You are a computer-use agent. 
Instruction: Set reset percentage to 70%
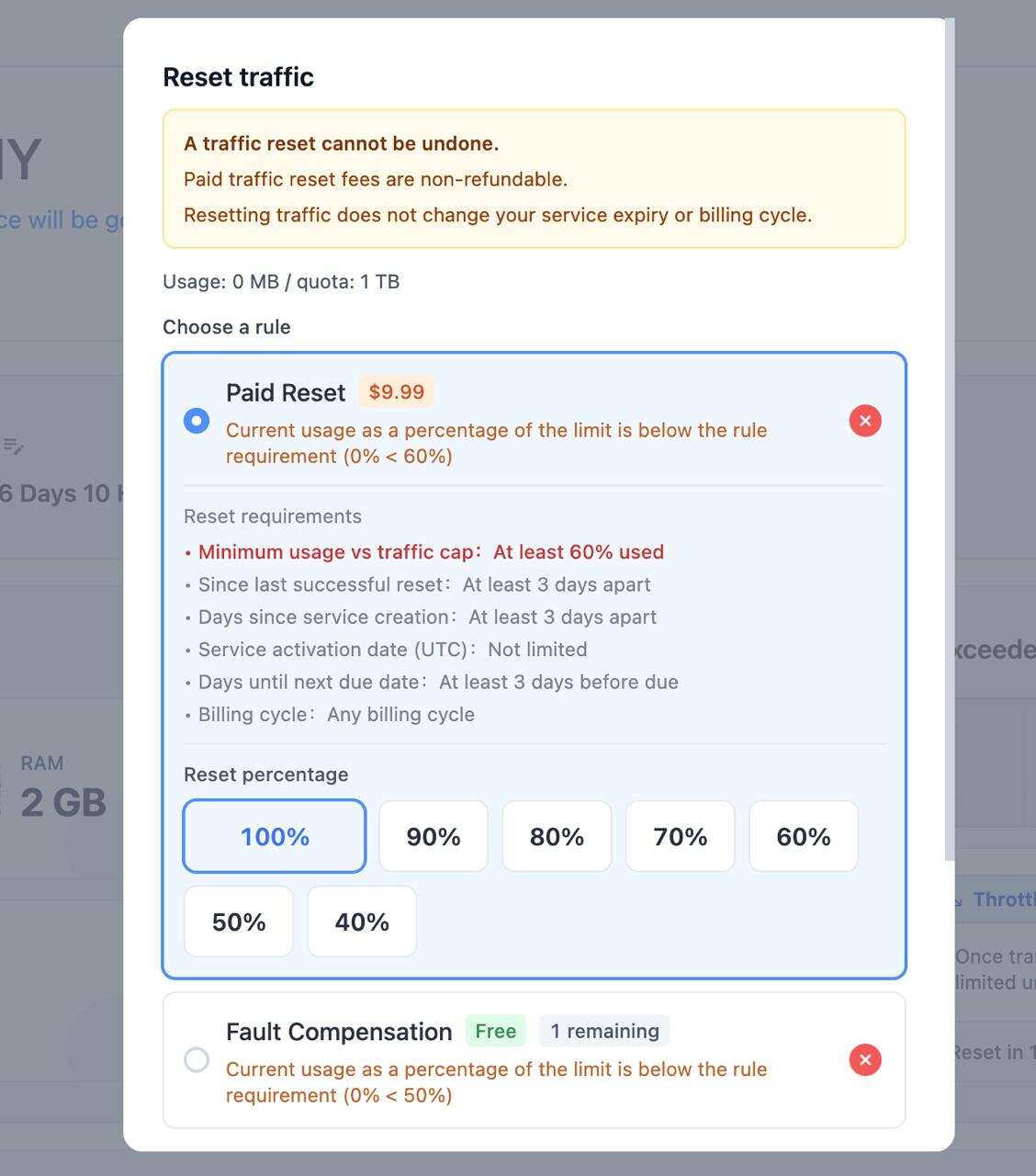(x=681, y=836)
